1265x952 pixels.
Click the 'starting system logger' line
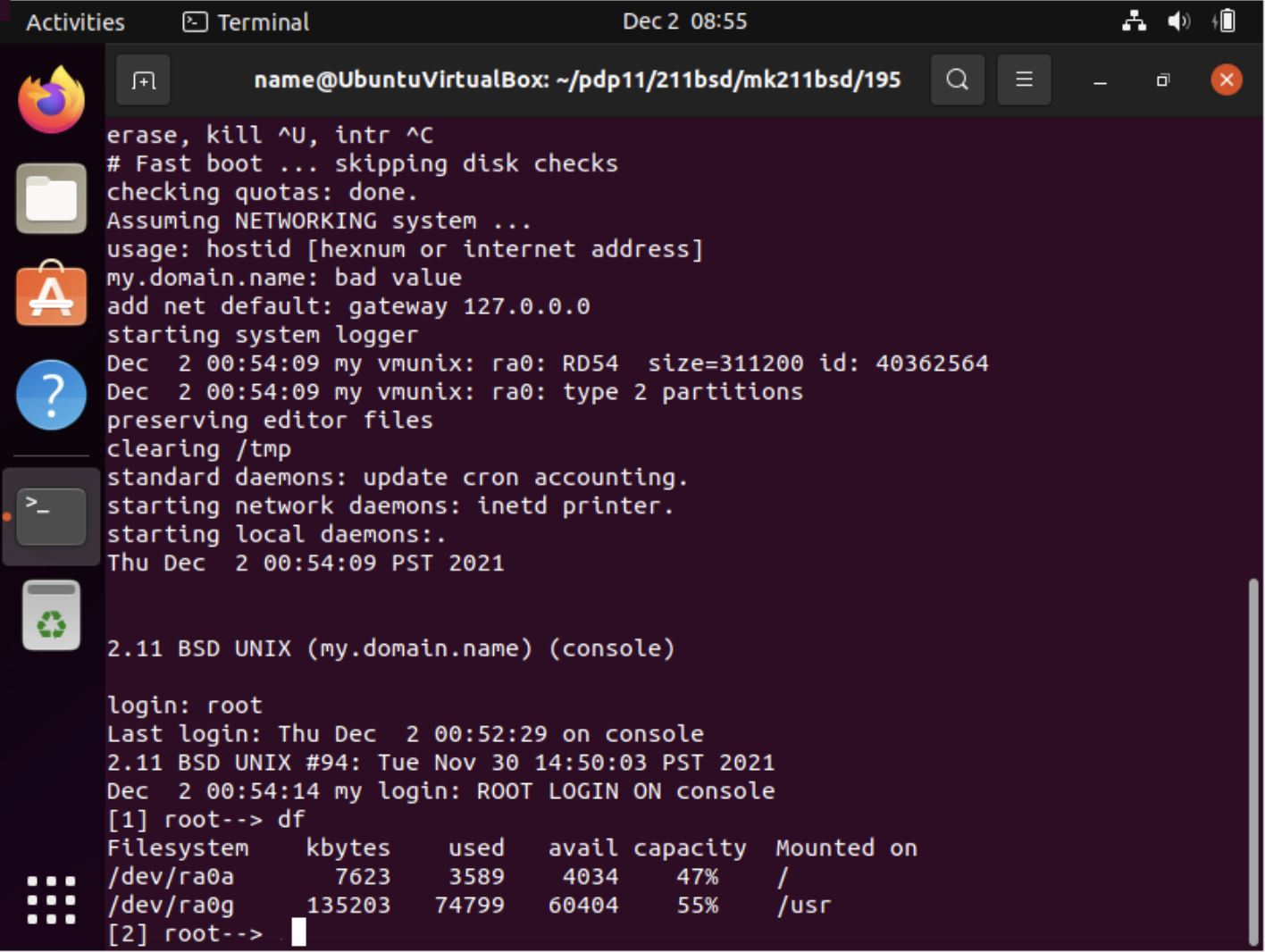pyautogui.click(x=263, y=335)
